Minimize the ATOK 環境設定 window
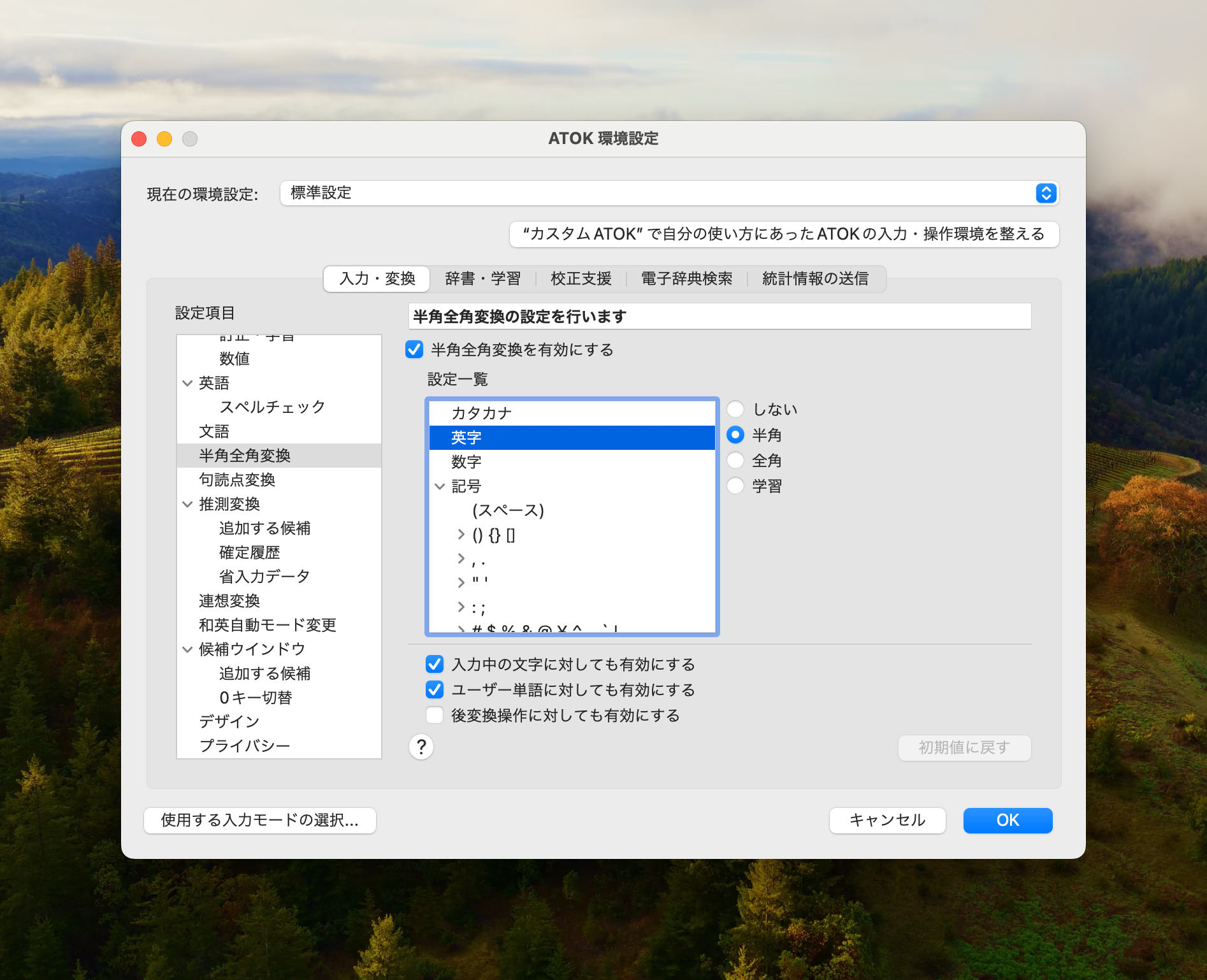This screenshot has width=1207, height=980. point(164,139)
